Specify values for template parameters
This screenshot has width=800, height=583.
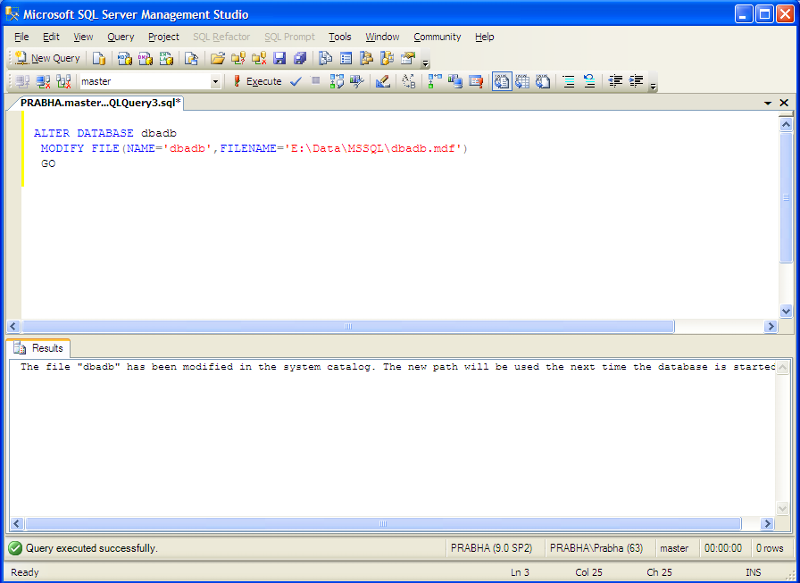point(409,81)
